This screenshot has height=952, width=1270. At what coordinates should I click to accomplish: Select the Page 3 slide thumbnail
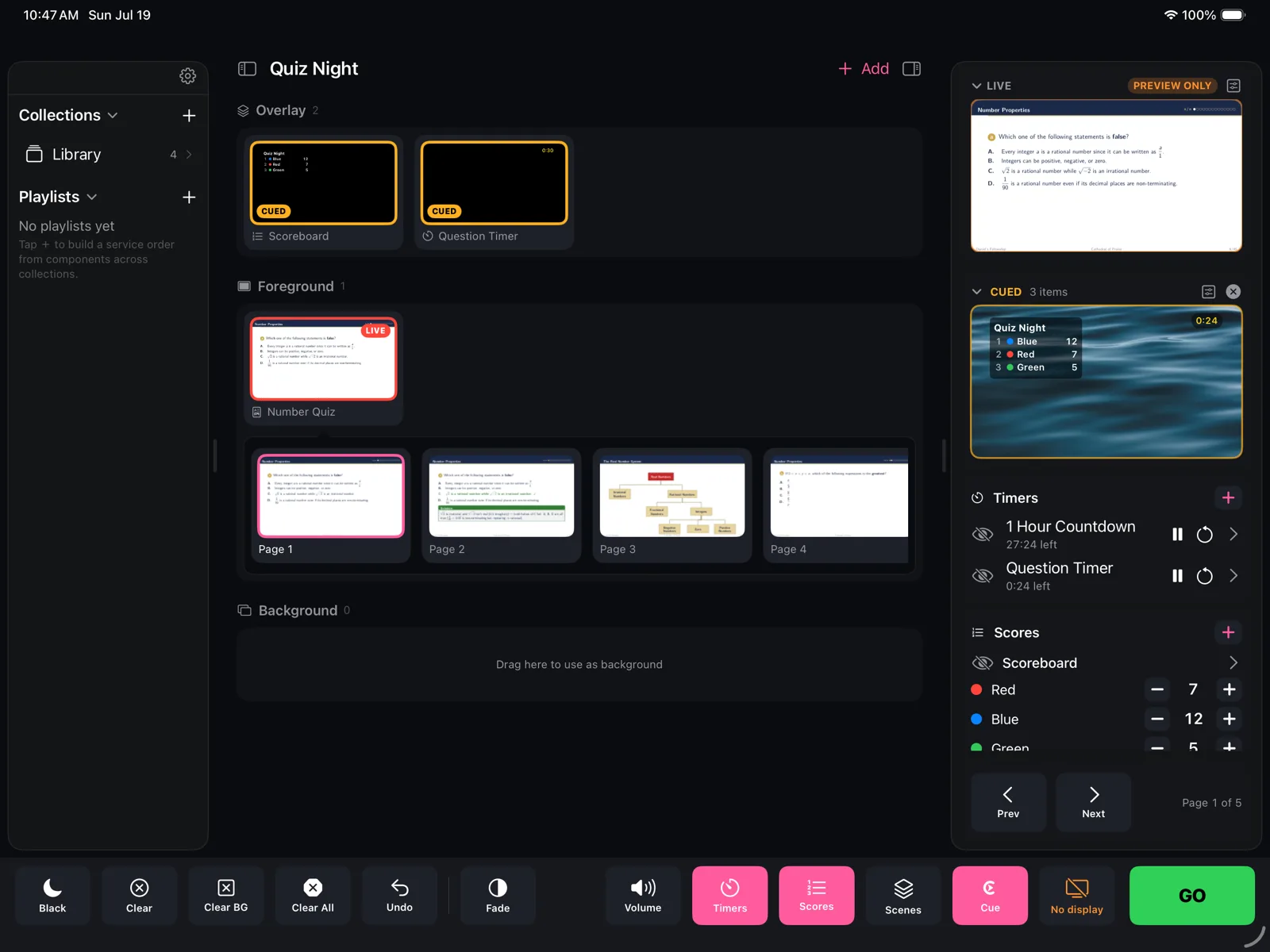point(672,505)
